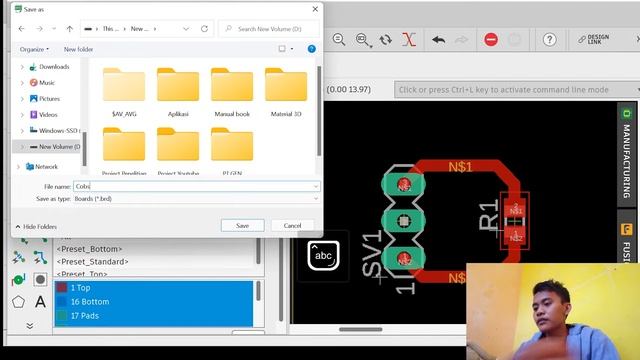Select the via tool icon

tap(40, 280)
